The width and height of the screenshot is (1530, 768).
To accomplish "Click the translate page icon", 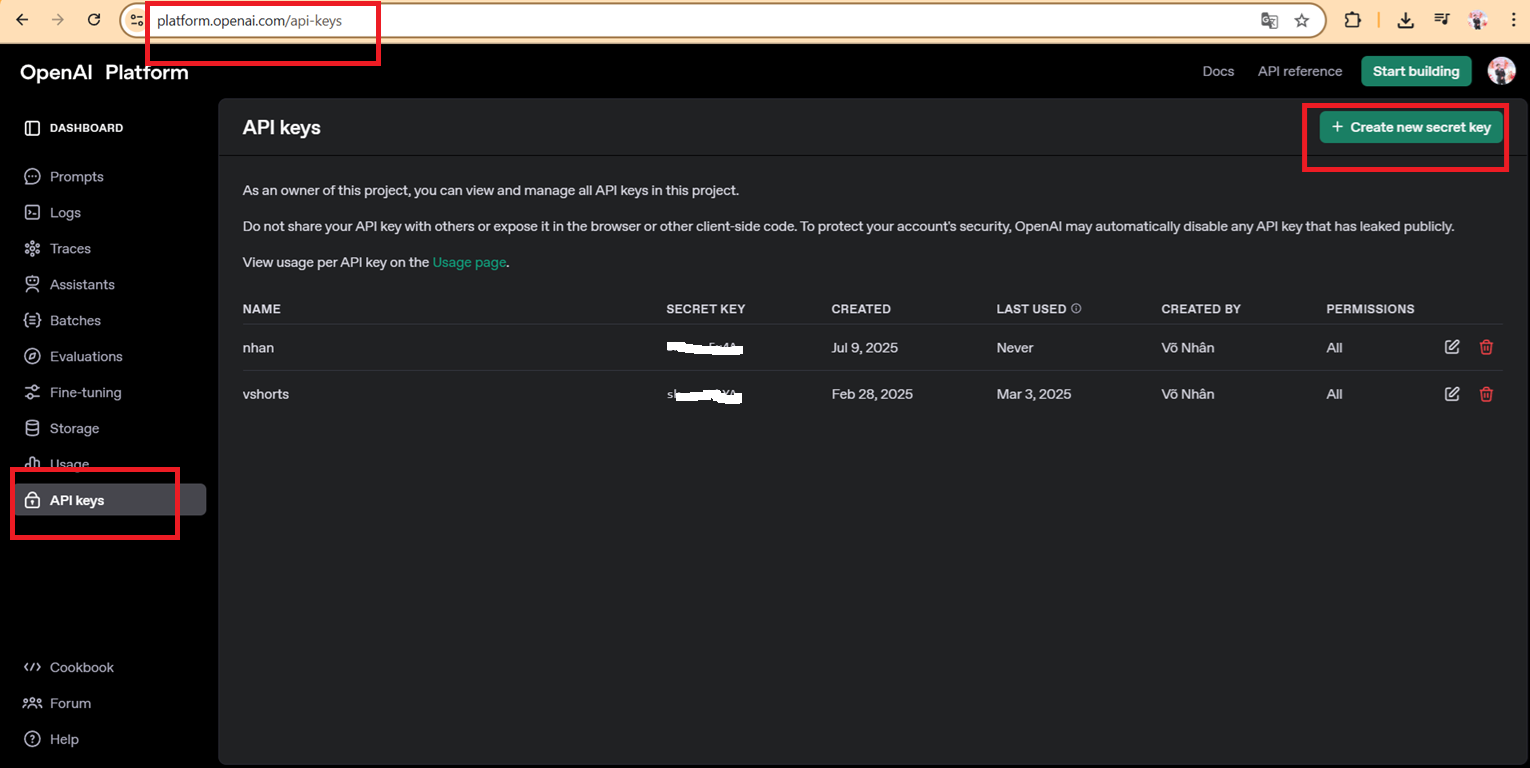I will 1269,20.
